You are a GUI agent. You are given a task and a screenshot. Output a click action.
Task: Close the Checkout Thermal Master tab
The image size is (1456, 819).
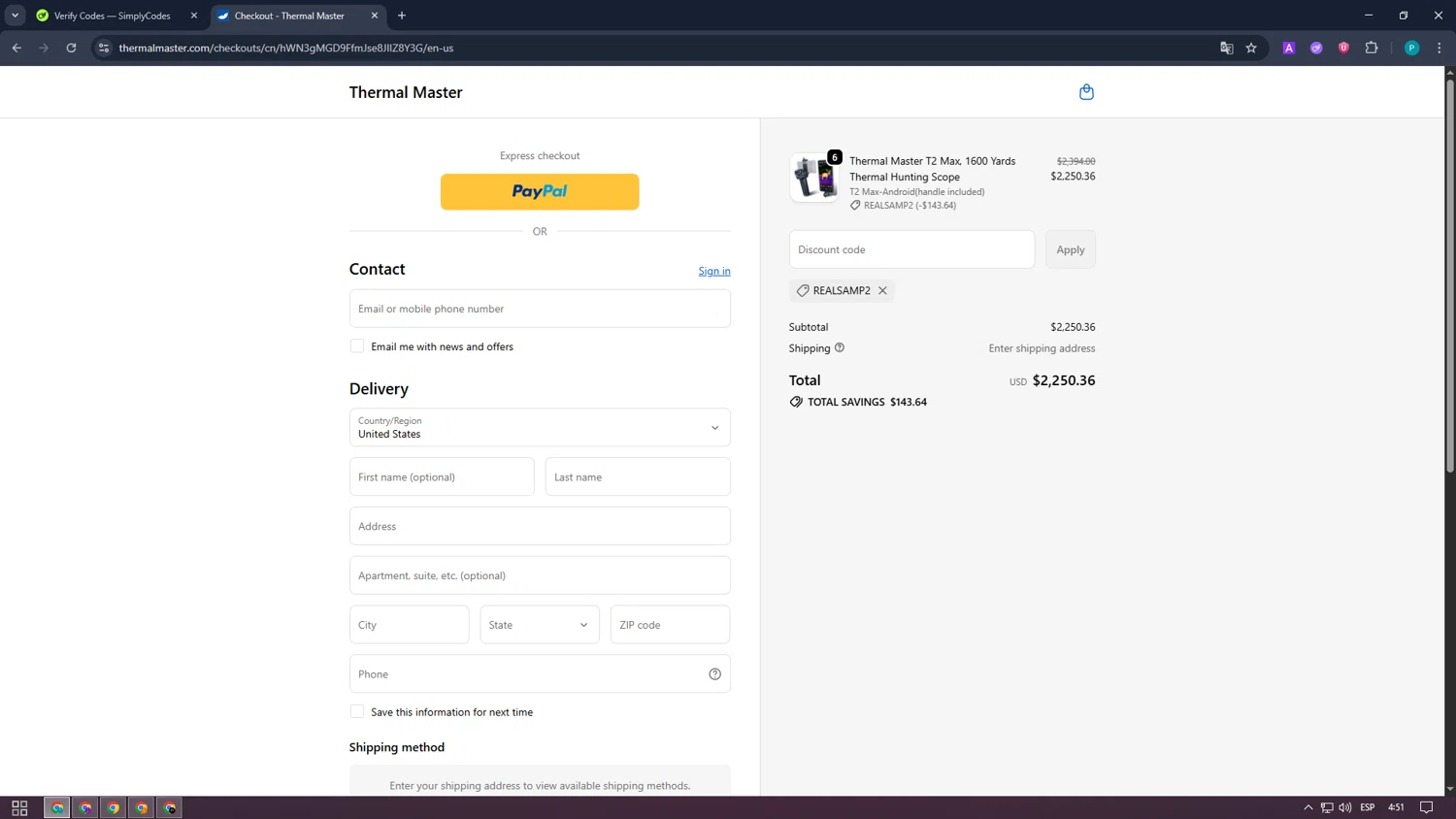pyautogui.click(x=375, y=16)
